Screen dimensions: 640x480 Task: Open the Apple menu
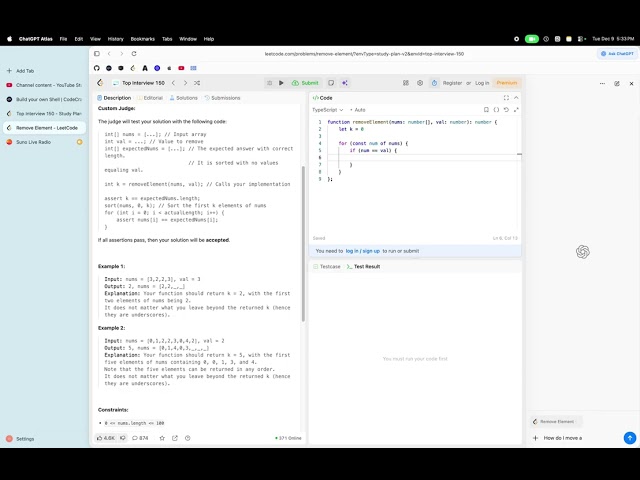[9, 39]
